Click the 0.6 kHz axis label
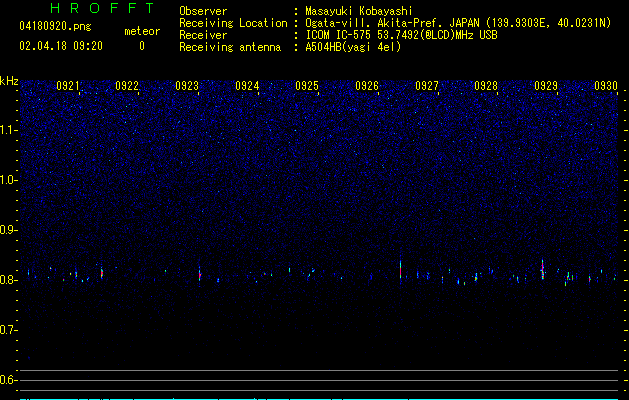Screen dimensions: 629x400 9,380
